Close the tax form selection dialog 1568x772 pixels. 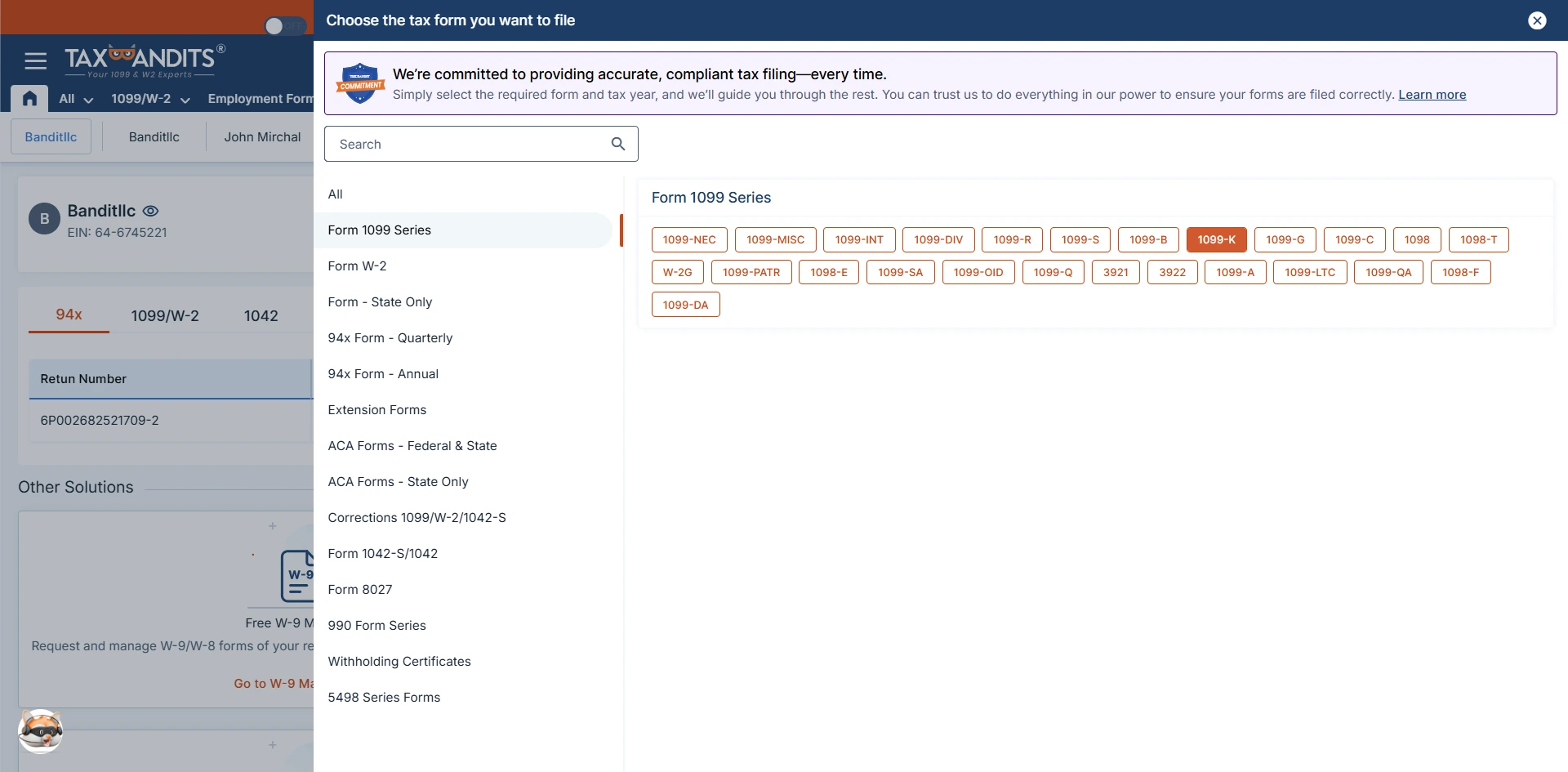[1539, 20]
